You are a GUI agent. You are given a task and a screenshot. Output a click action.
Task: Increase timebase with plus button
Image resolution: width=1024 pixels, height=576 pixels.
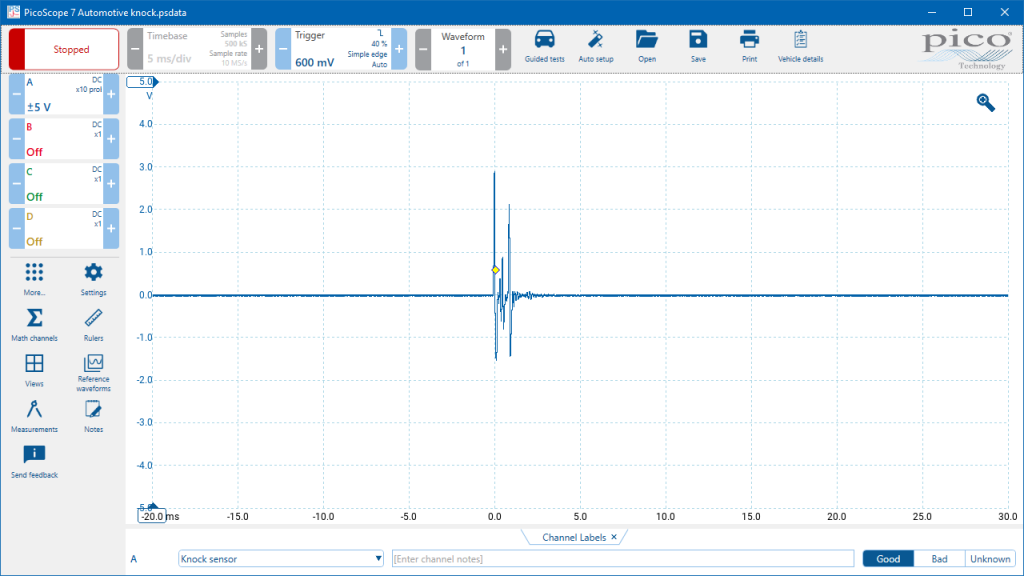click(x=259, y=49)
